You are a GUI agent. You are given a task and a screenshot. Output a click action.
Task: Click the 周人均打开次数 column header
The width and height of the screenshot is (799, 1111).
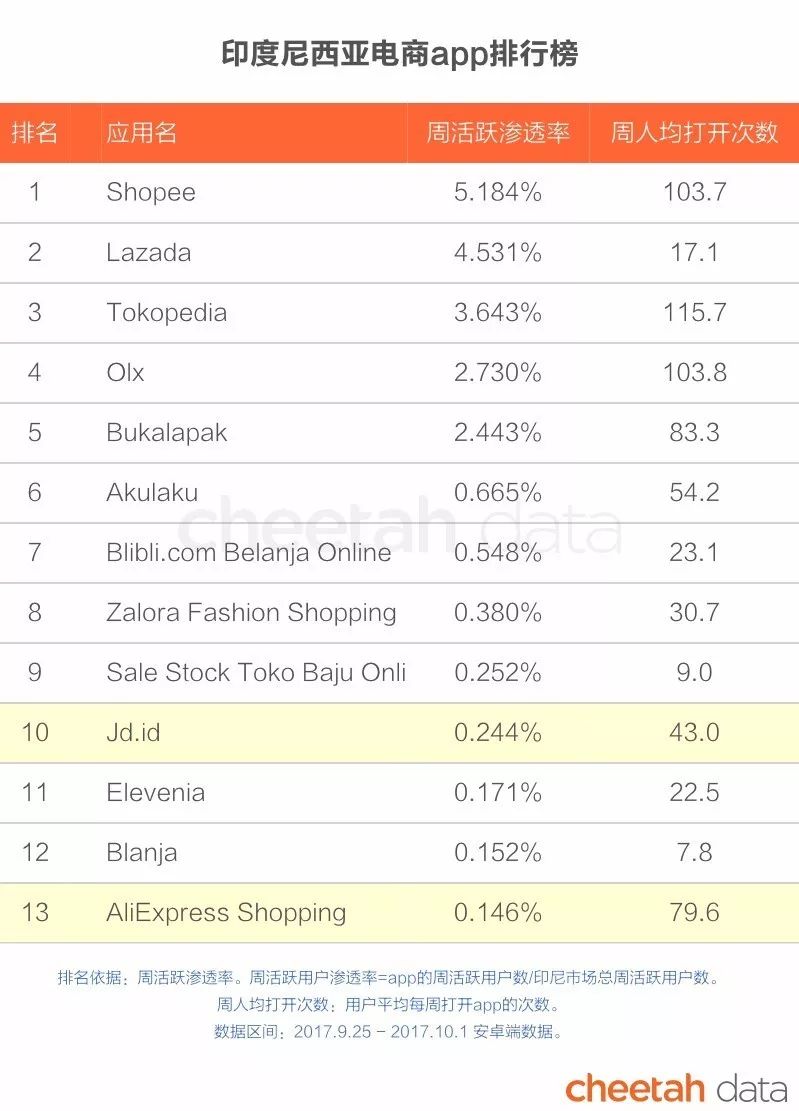coord(694,132)
